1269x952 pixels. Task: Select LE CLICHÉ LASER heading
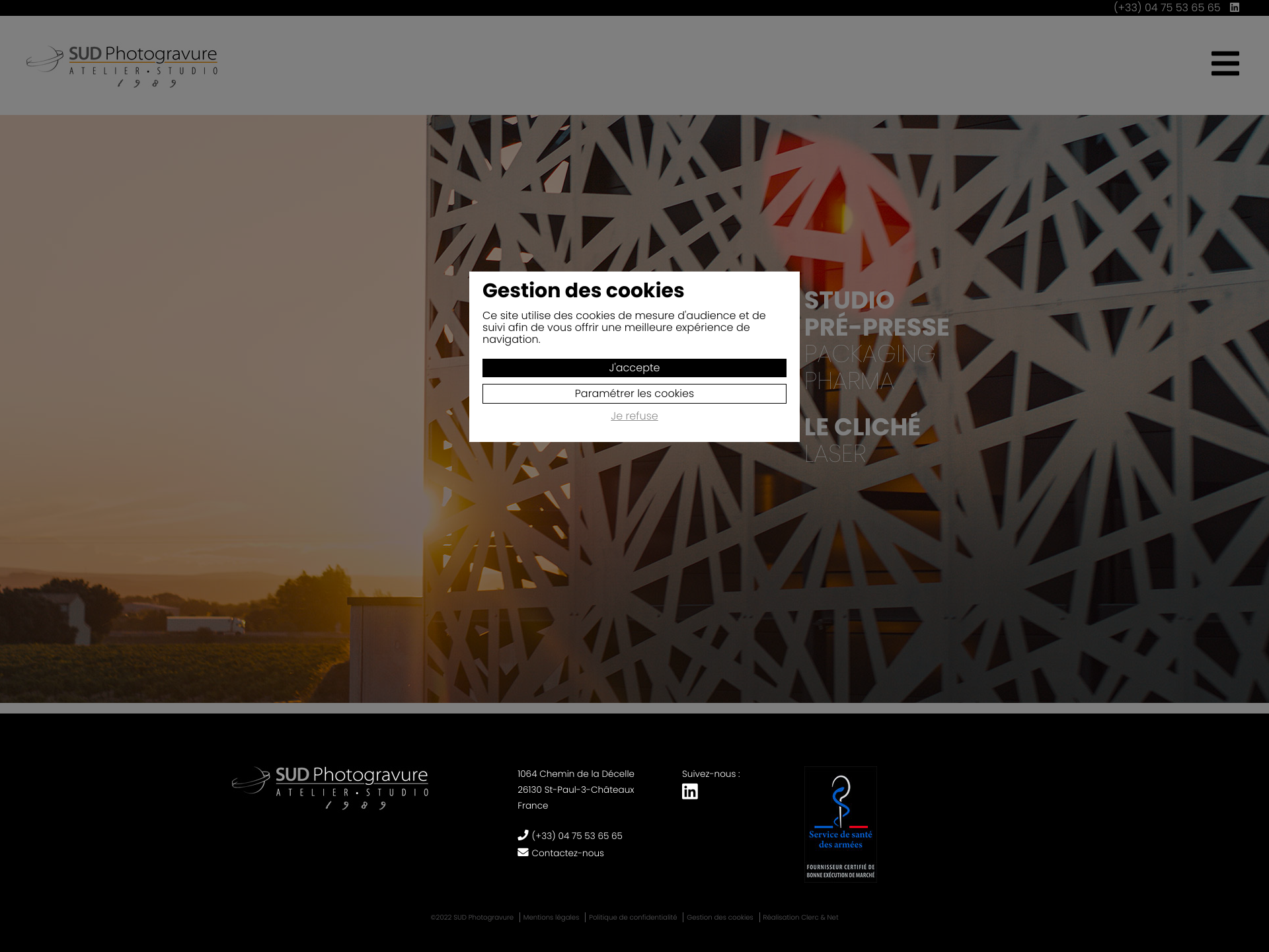(862, 440)
